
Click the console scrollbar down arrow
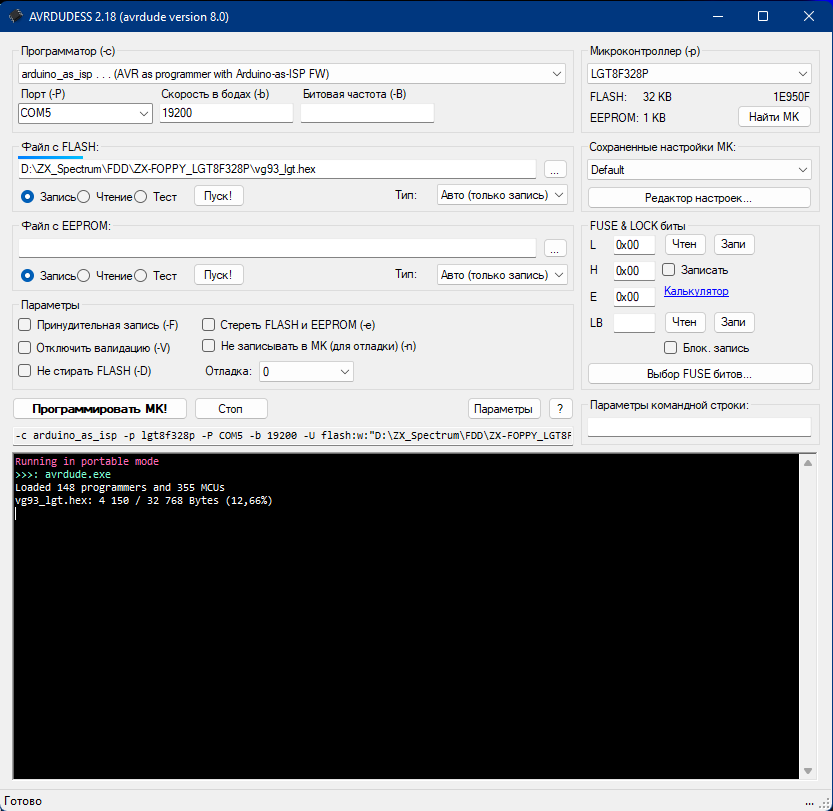coord(808,771)
